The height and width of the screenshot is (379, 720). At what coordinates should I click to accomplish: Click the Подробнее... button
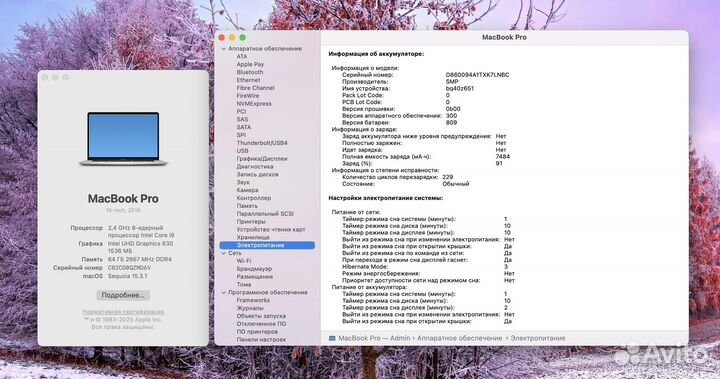(123, 295)
